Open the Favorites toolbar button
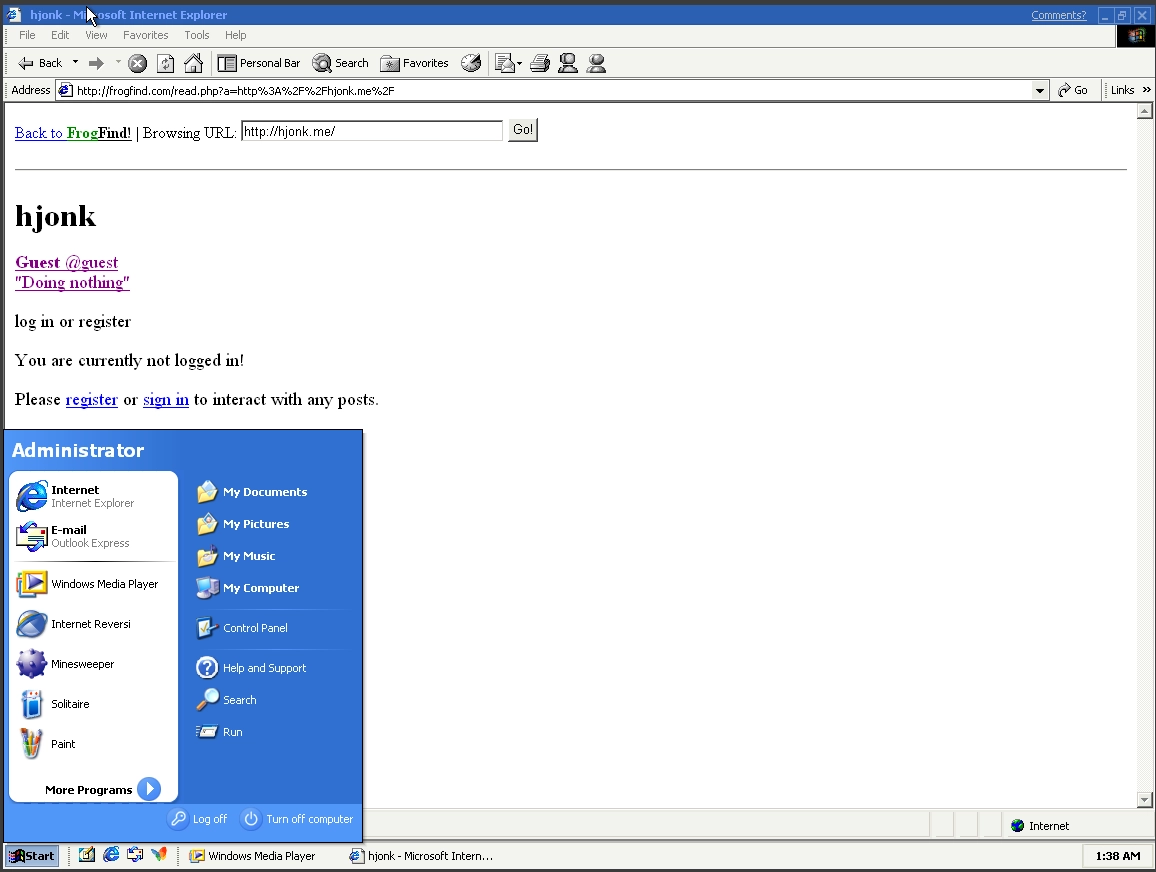The image size is (1156, 872). coord(414,63)
